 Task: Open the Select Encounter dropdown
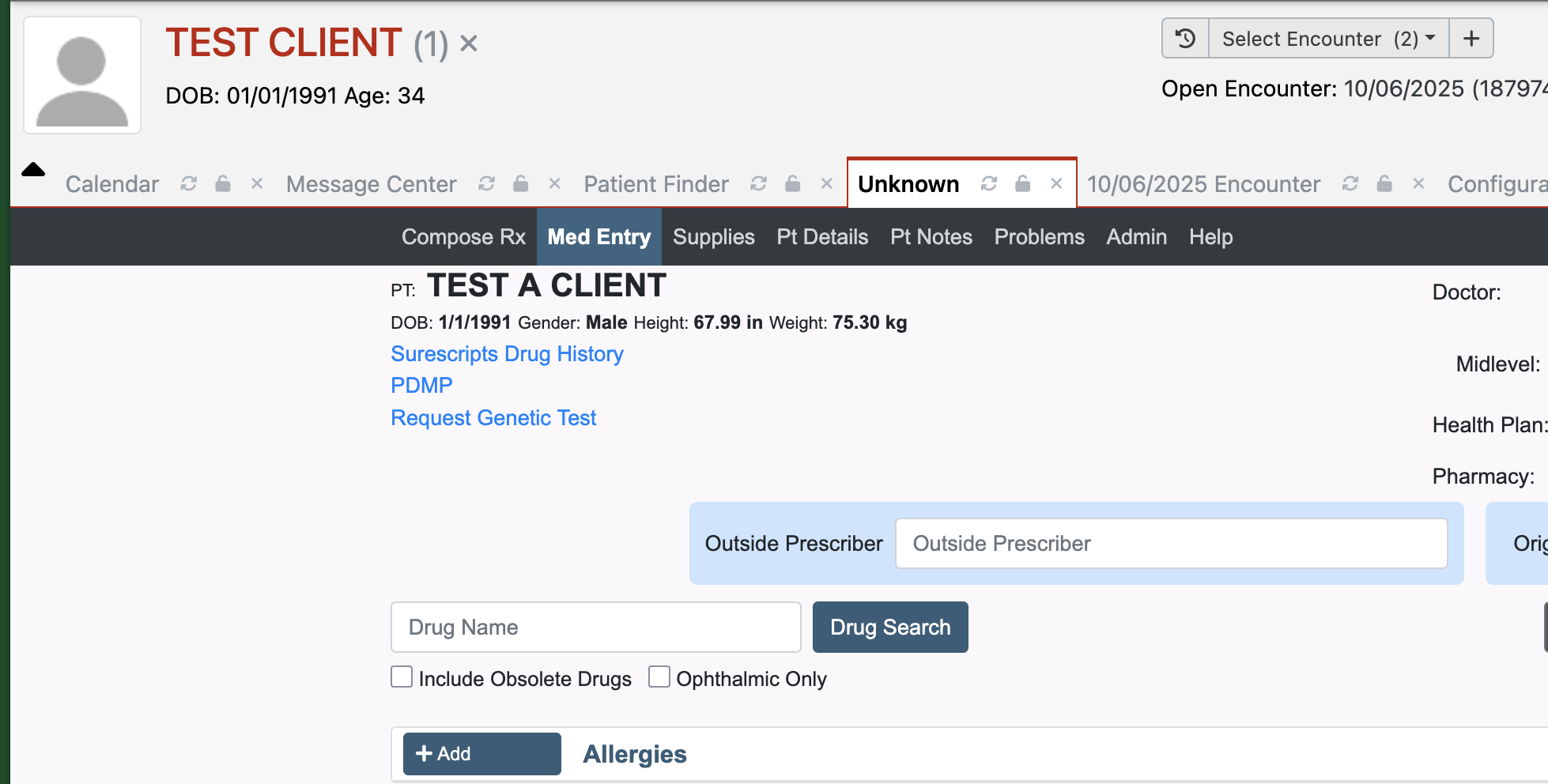coord(1328,38)
